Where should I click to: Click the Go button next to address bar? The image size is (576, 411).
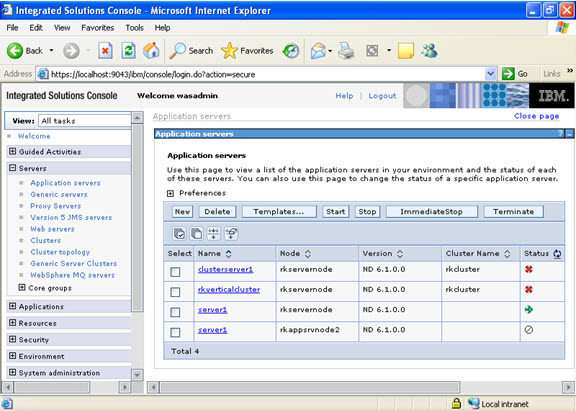point(515,74)
